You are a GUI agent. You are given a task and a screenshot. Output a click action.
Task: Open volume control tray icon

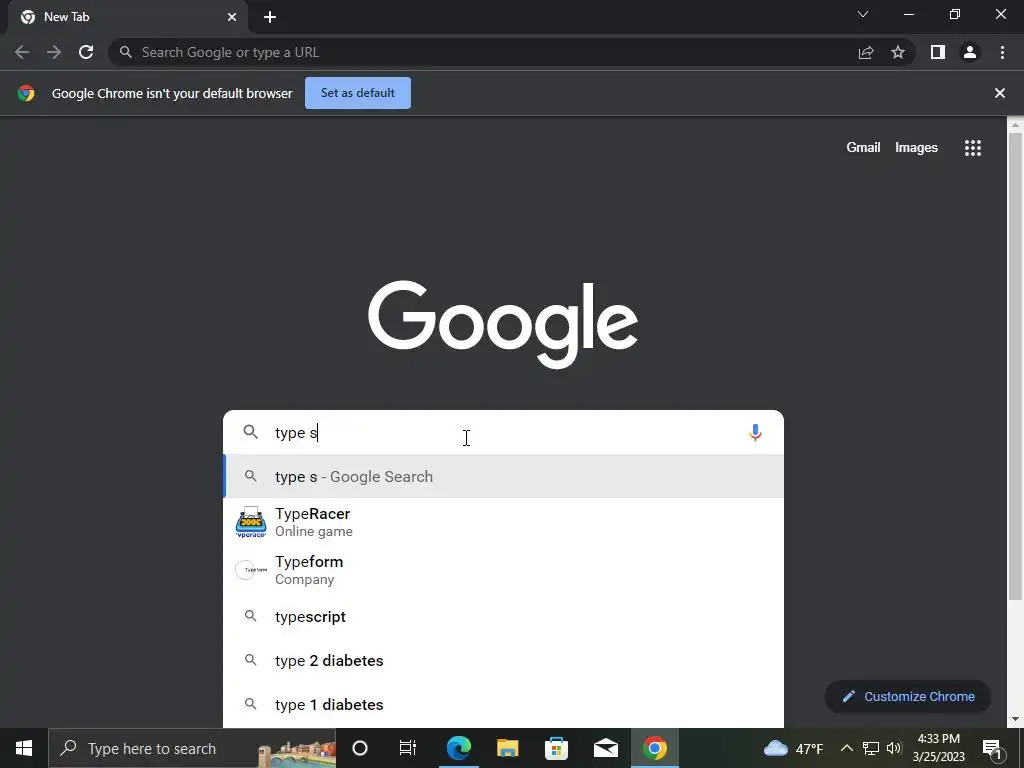894,748
